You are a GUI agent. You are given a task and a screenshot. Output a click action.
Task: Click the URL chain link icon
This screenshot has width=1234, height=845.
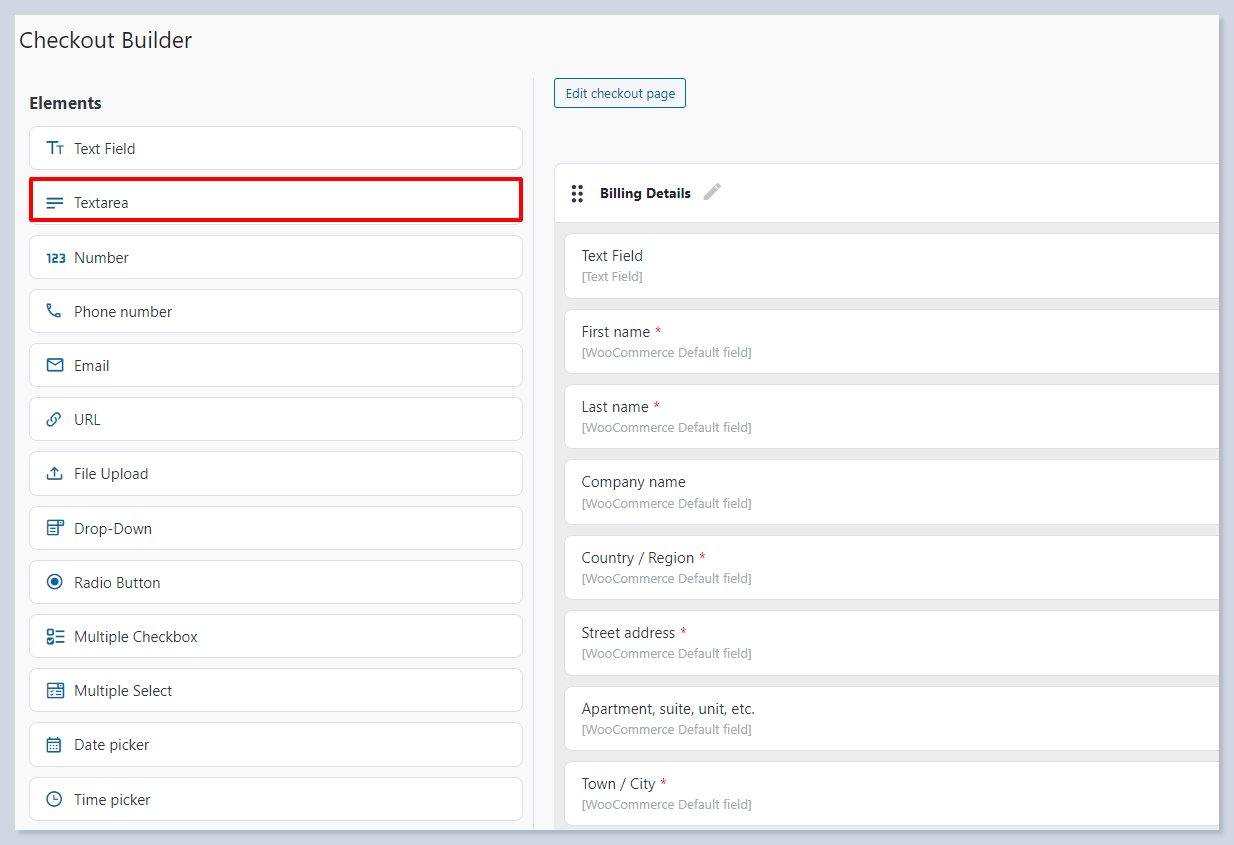click(55, 420)
